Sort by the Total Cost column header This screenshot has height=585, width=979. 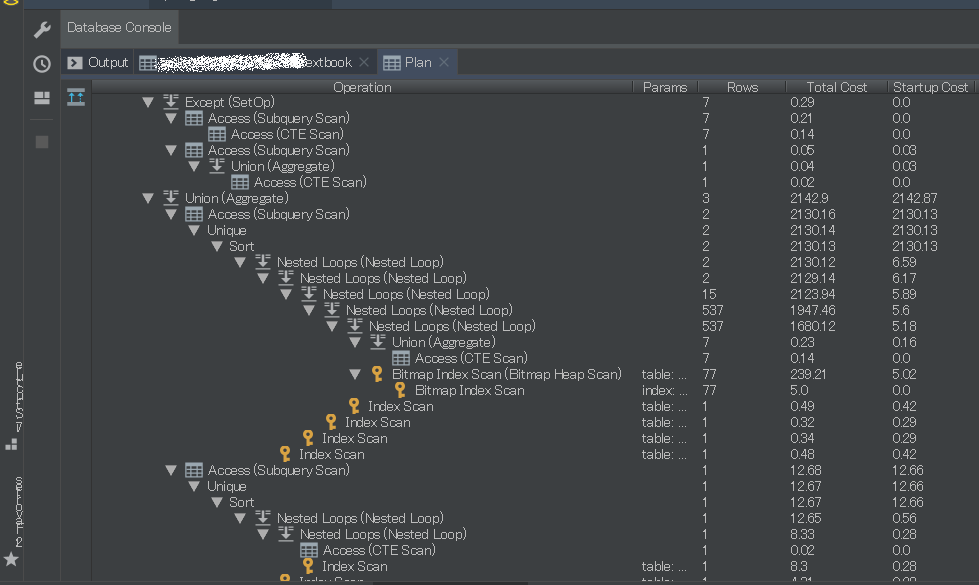837,87
